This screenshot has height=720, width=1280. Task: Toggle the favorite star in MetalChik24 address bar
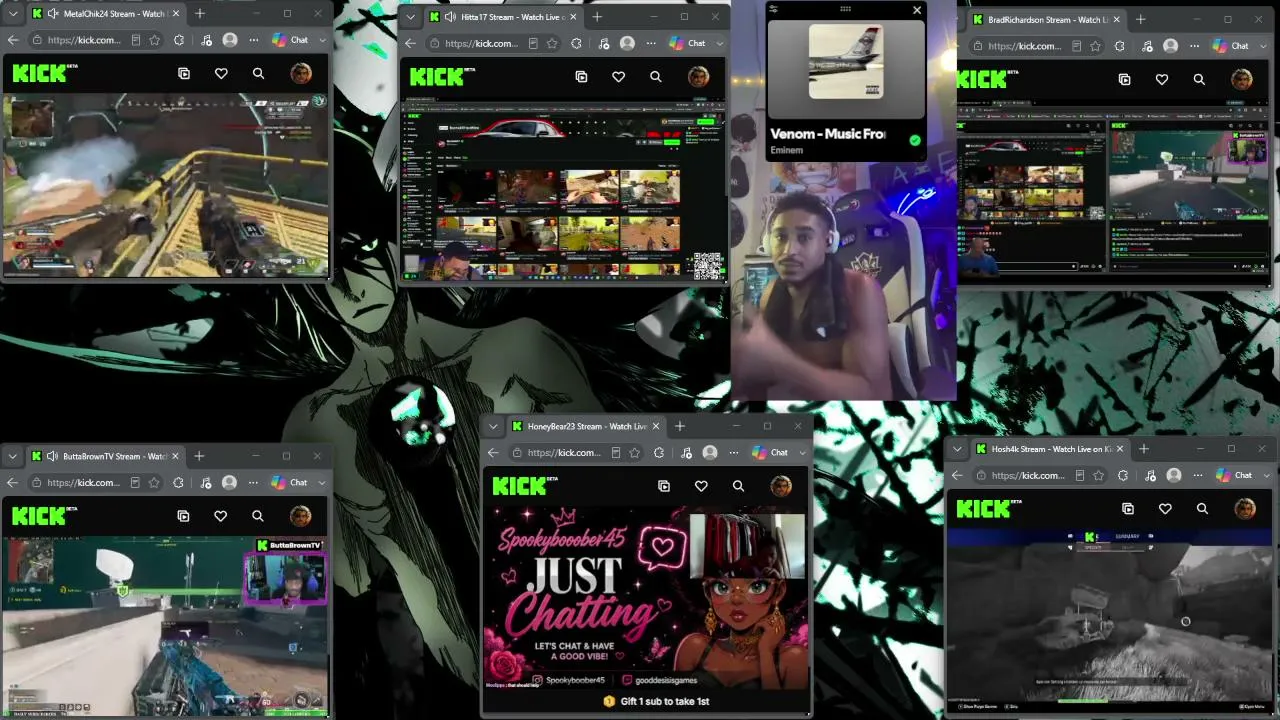pos(155,40)
